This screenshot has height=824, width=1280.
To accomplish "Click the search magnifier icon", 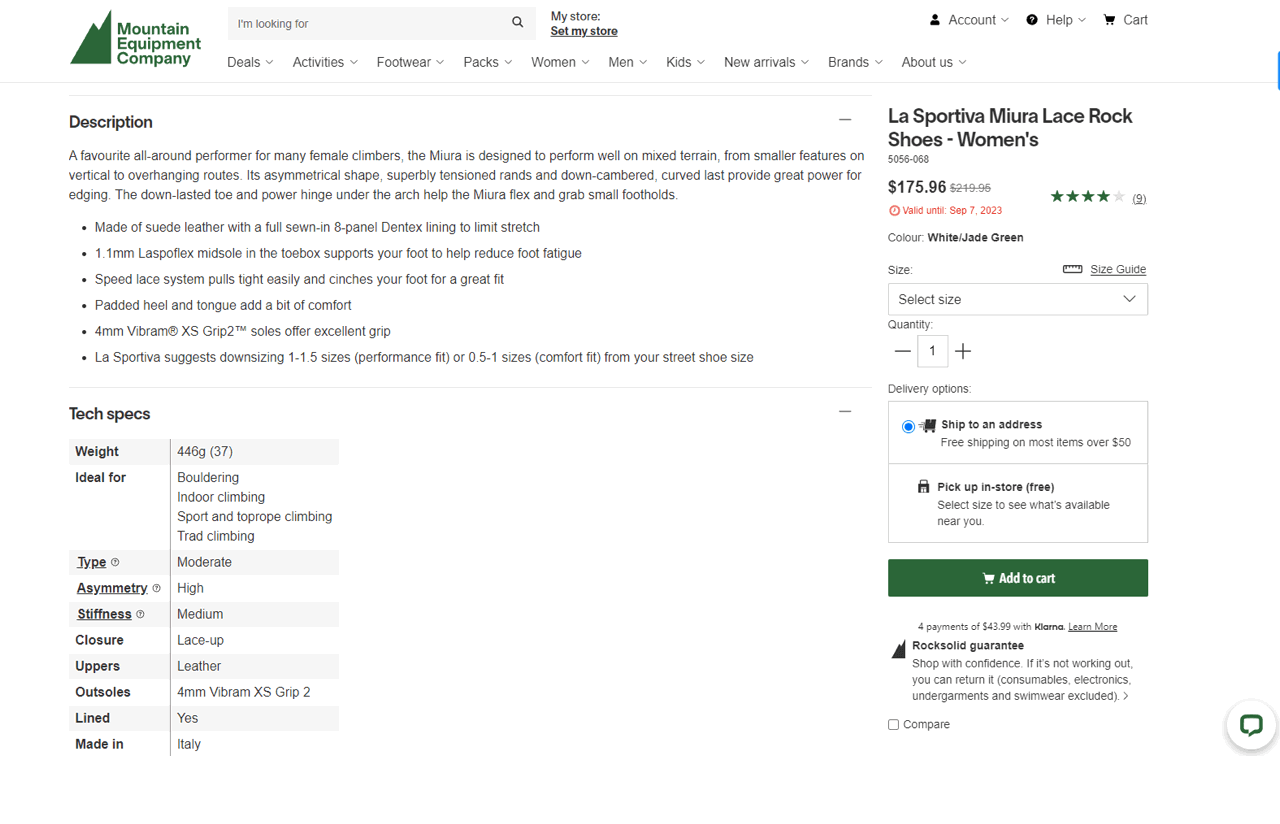I will (517, 22).
